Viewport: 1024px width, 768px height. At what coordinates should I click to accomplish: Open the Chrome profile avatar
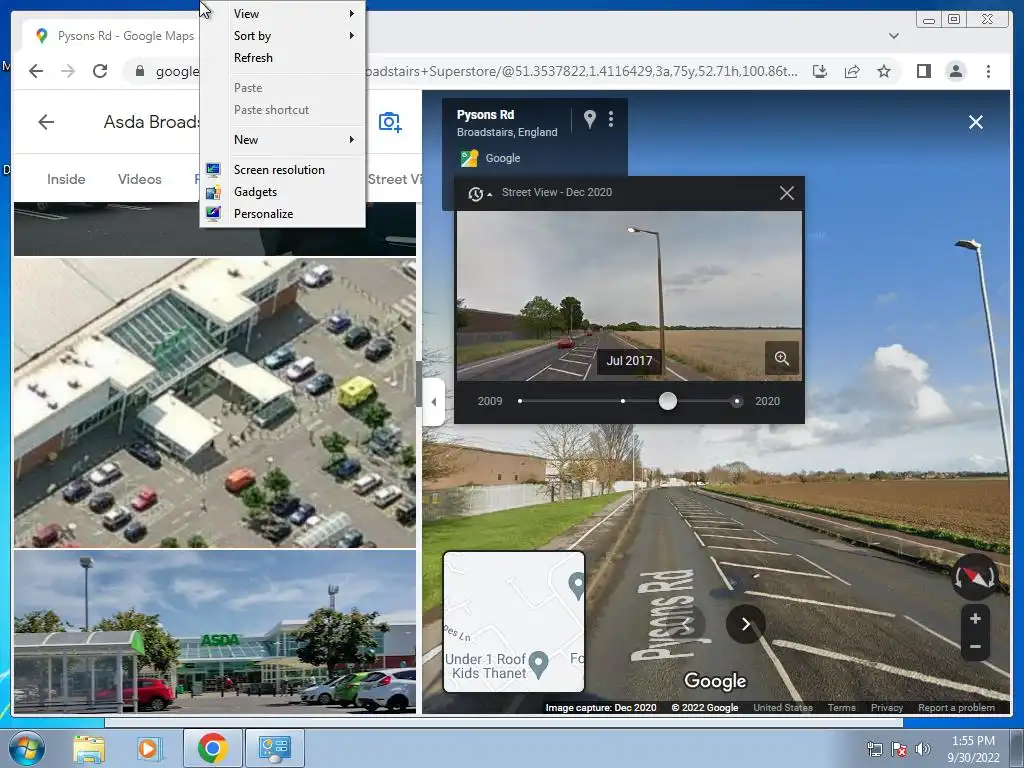(955, 71)
